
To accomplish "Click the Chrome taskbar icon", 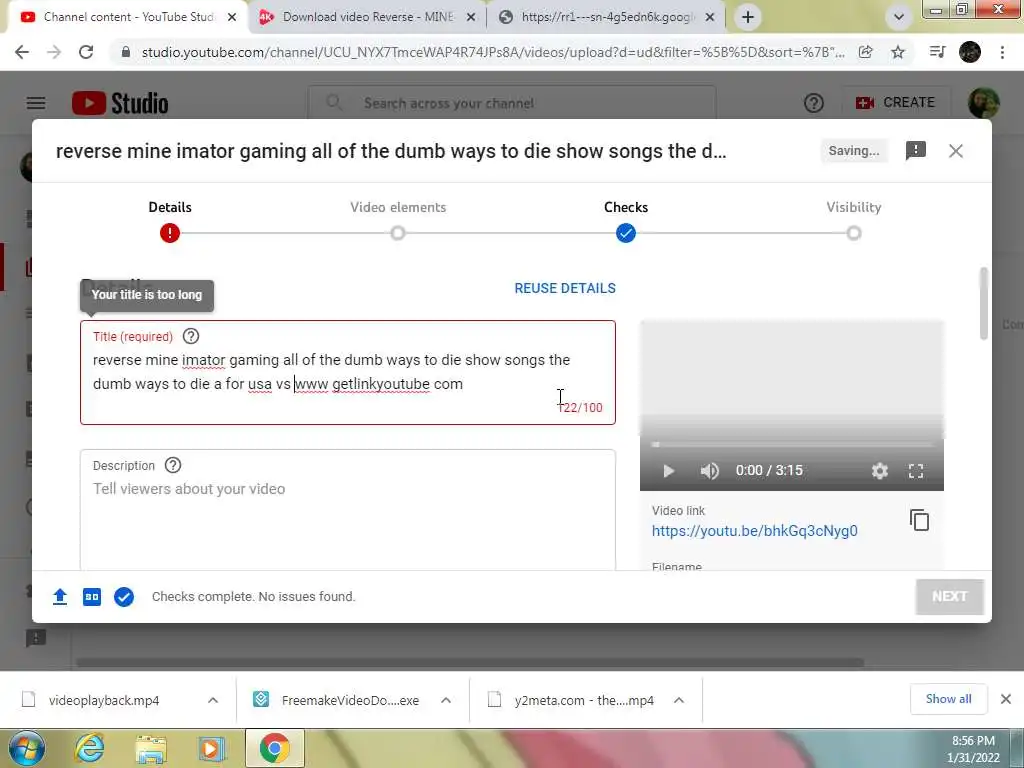I will tap(274, 748).
